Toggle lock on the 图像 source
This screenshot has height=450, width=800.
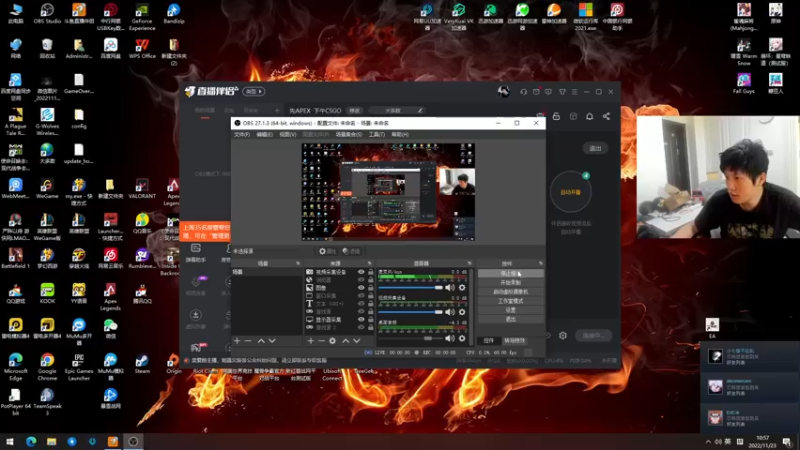(x=371, y=288)
